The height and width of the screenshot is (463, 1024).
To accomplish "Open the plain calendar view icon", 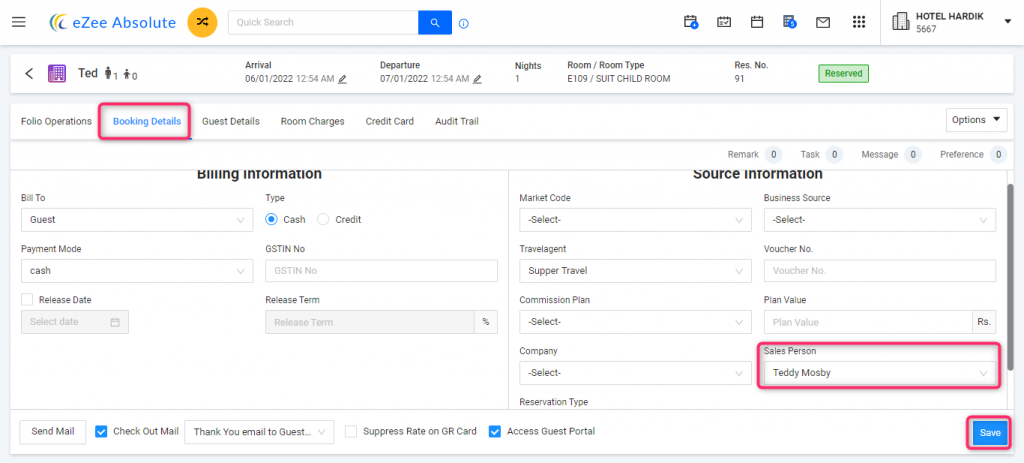I will tap(757, 22).
